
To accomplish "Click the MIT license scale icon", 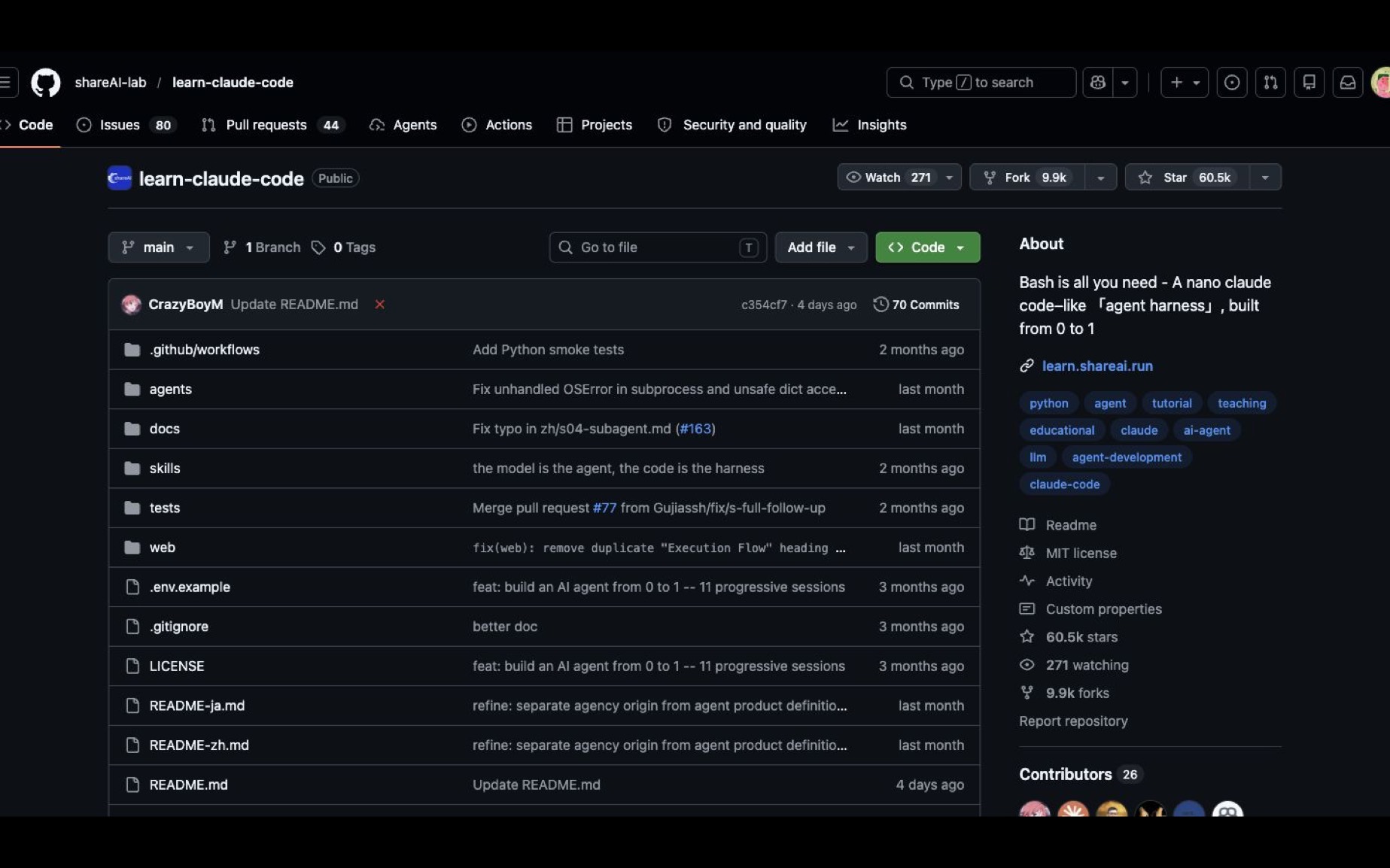I will pos(1027,553).
